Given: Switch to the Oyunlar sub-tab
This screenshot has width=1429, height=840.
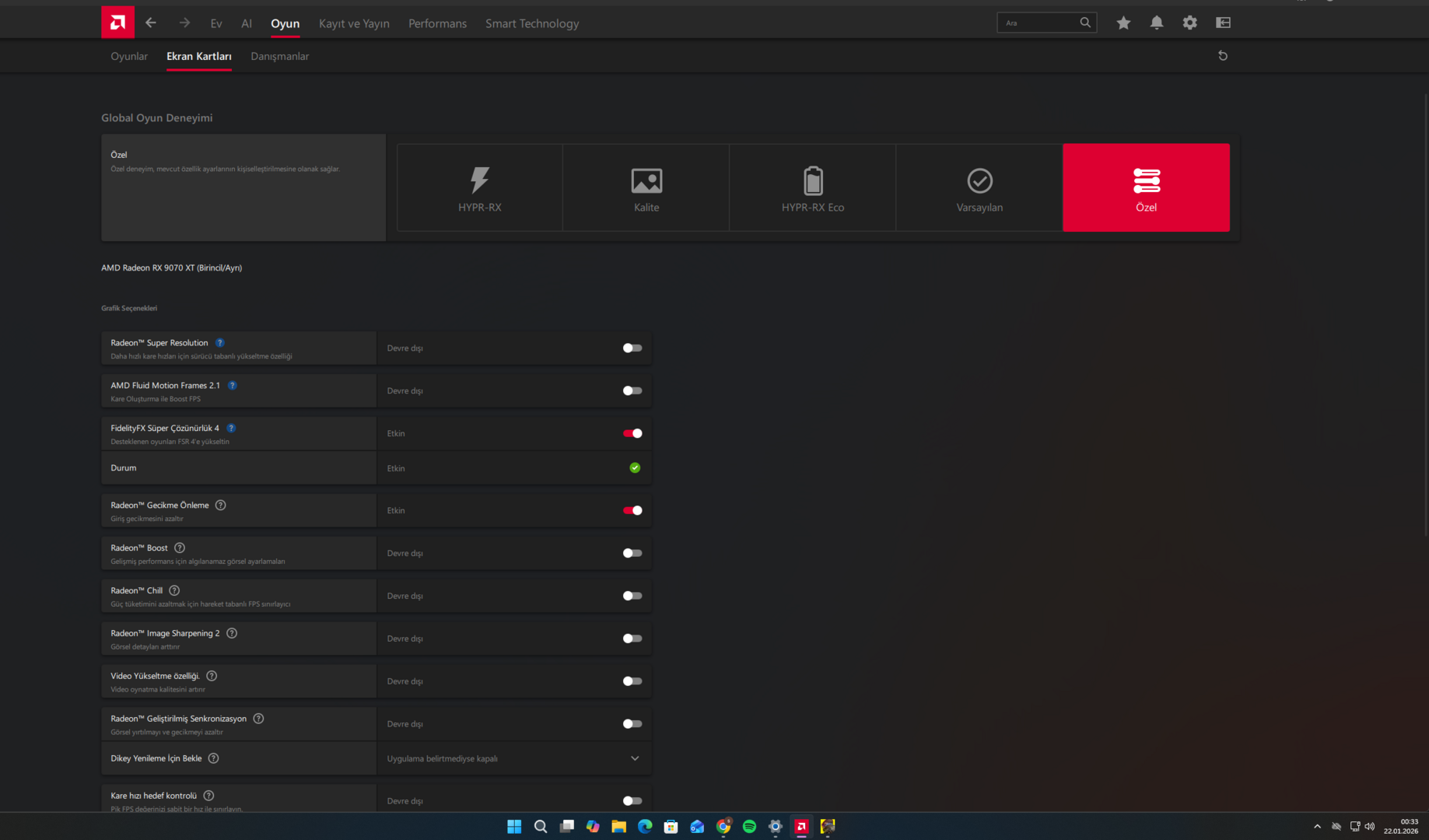Looking at the screenshot, I should point(129,56).
